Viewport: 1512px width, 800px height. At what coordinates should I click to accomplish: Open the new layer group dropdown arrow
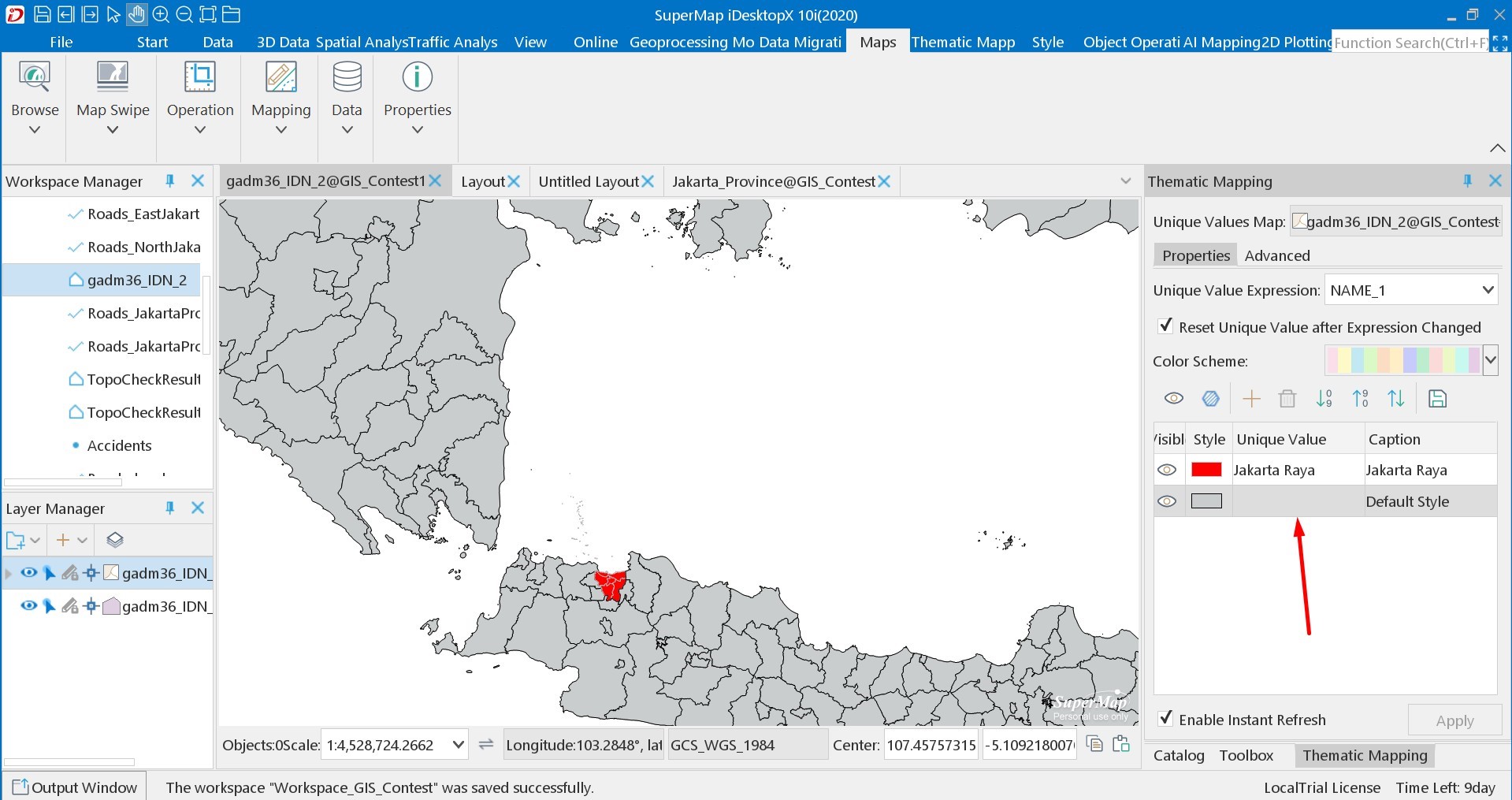tap(35, 541)
